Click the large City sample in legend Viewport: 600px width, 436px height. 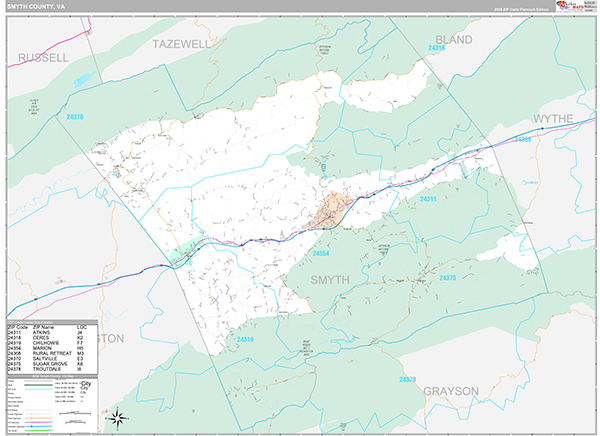pos(86,384)
